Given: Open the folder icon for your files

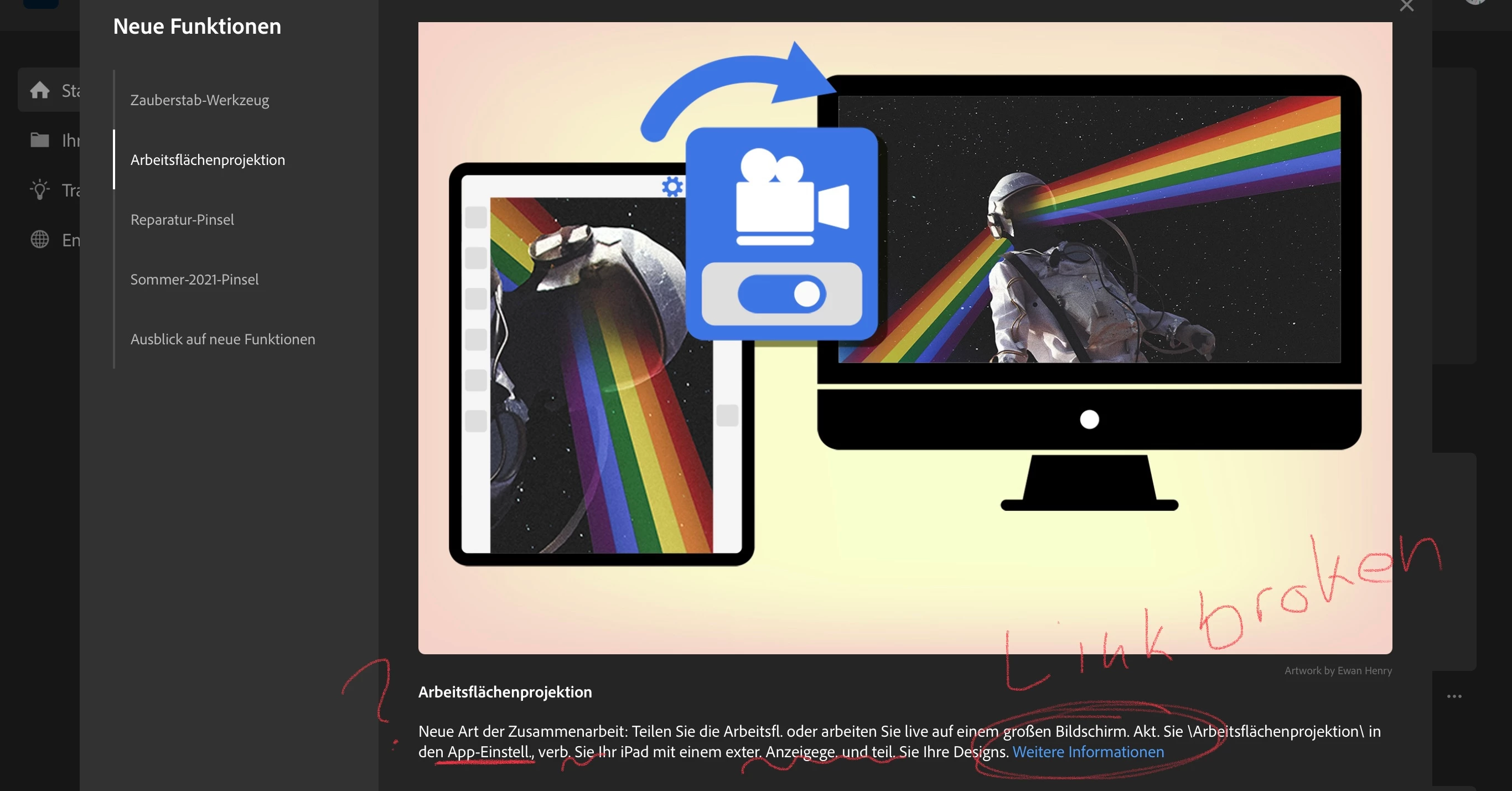Looking at the screenshot, I should (x=40, y=141).
